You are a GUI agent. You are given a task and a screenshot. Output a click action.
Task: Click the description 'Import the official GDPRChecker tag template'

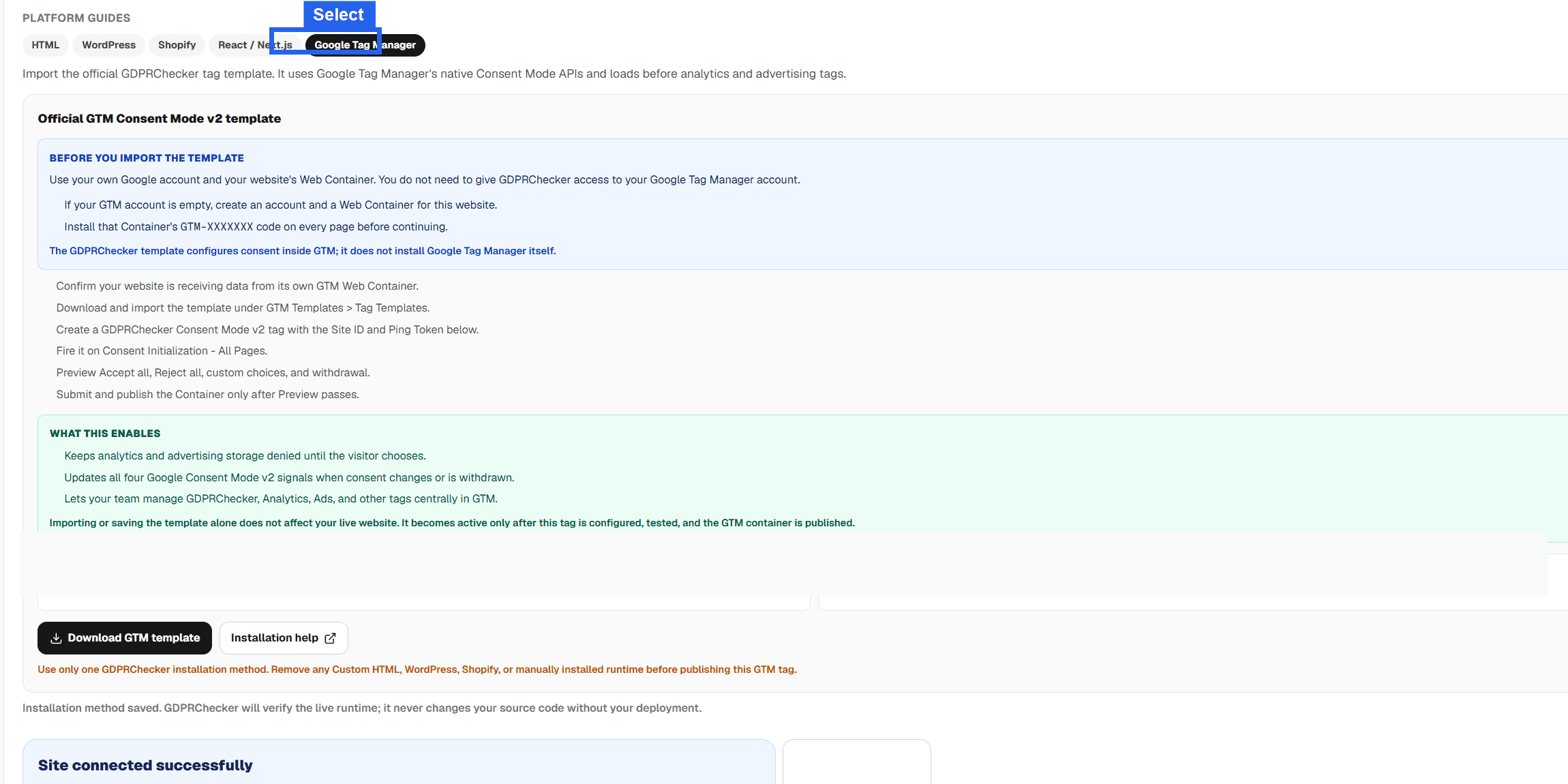434,74
